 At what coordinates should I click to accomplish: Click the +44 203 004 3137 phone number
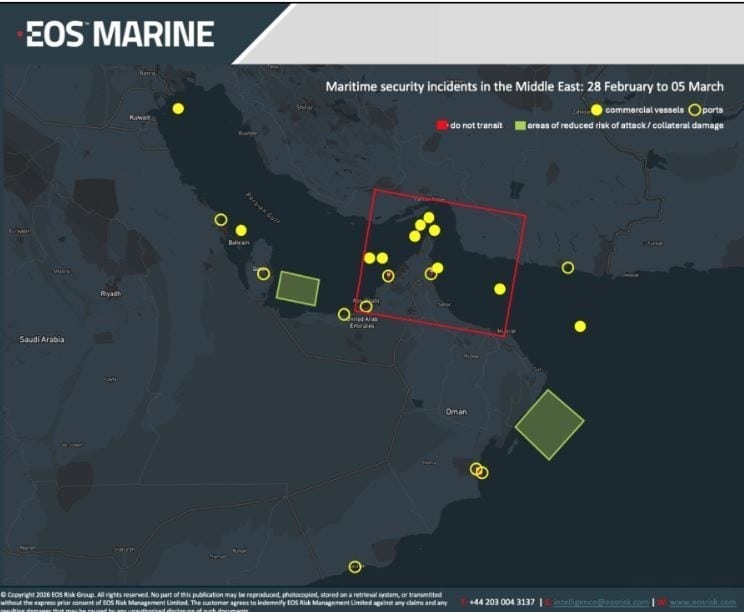click(x=501, y=602)
